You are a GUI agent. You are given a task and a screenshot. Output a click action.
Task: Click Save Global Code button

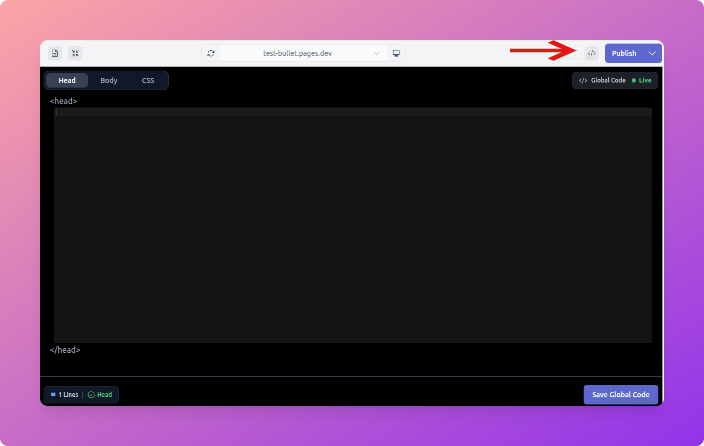[x=620, y=395]
